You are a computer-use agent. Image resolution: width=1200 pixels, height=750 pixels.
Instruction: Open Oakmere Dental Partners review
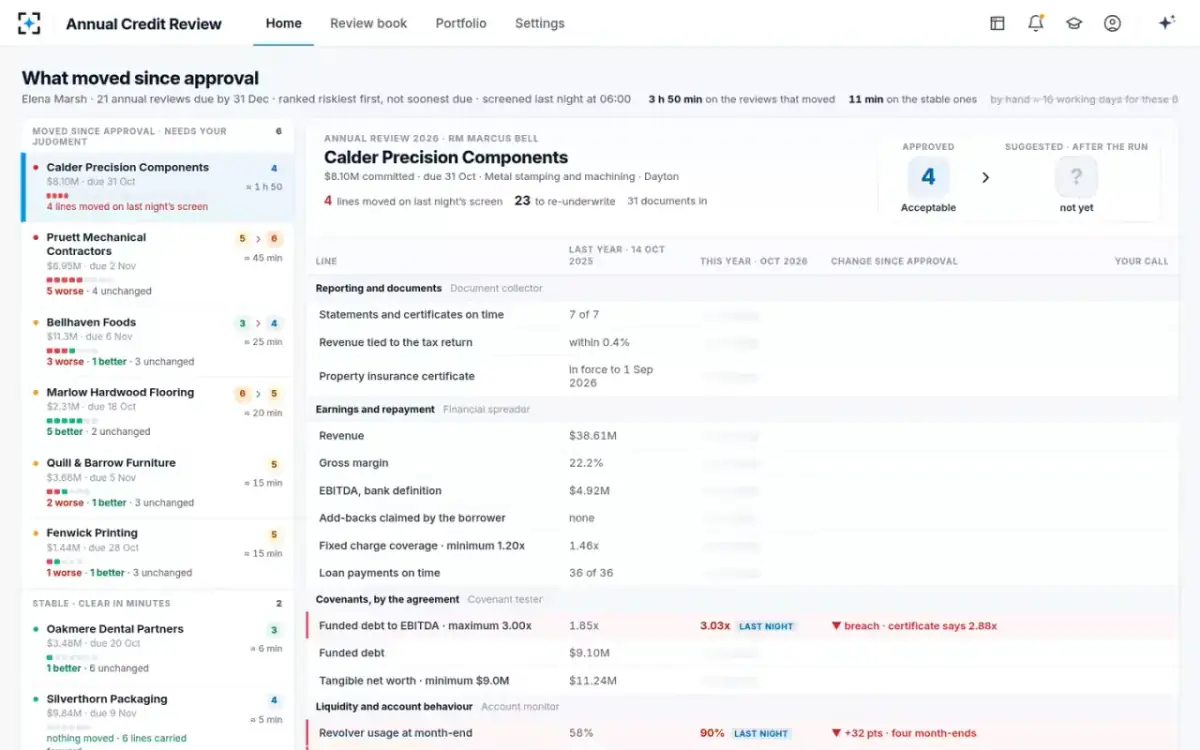[x=157, y=648]
